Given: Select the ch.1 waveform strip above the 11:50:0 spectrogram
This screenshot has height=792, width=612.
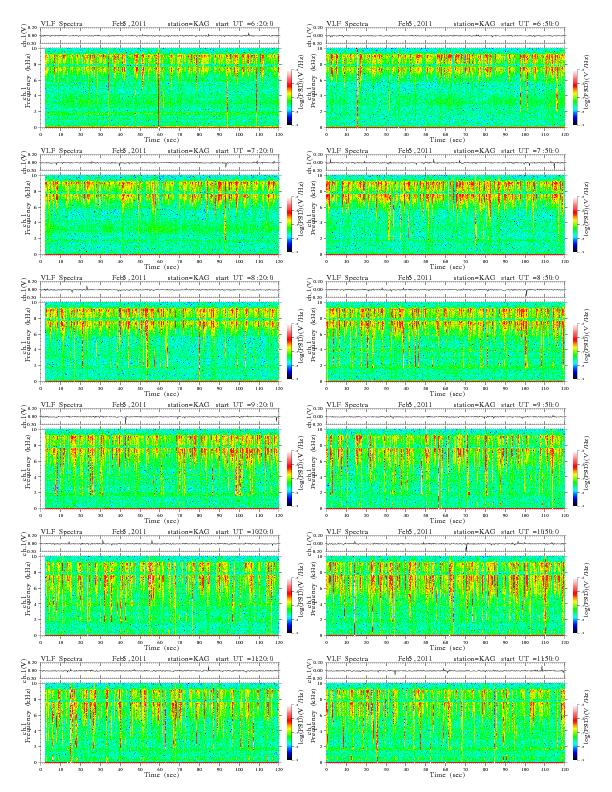Looking at the screenshot, I should coord(445,671).
